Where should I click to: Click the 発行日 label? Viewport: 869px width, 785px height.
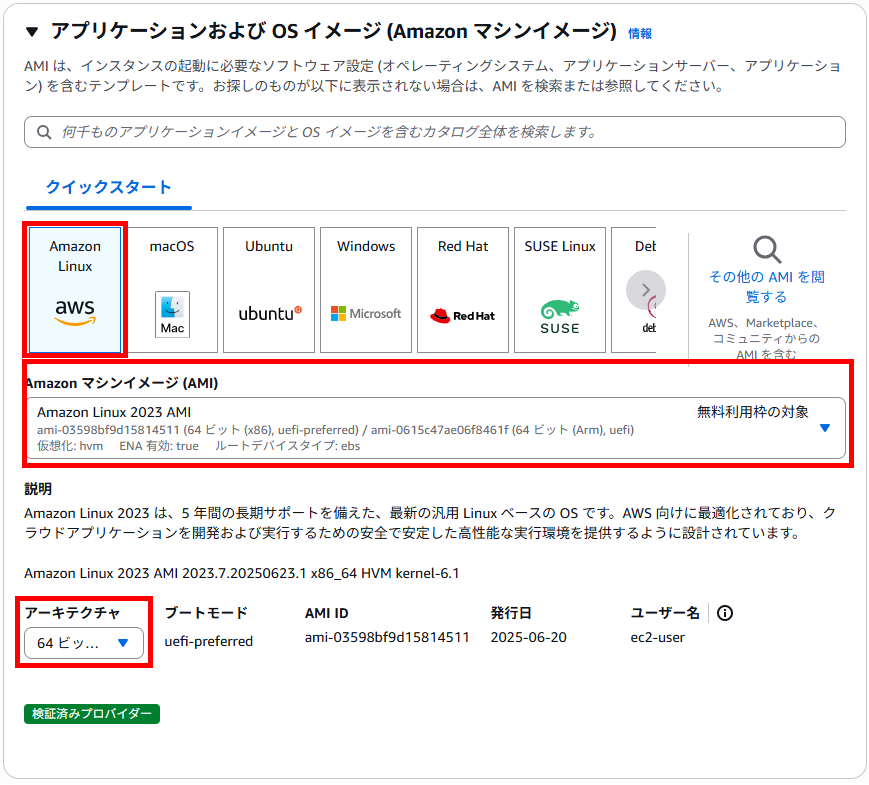[510, 613]
